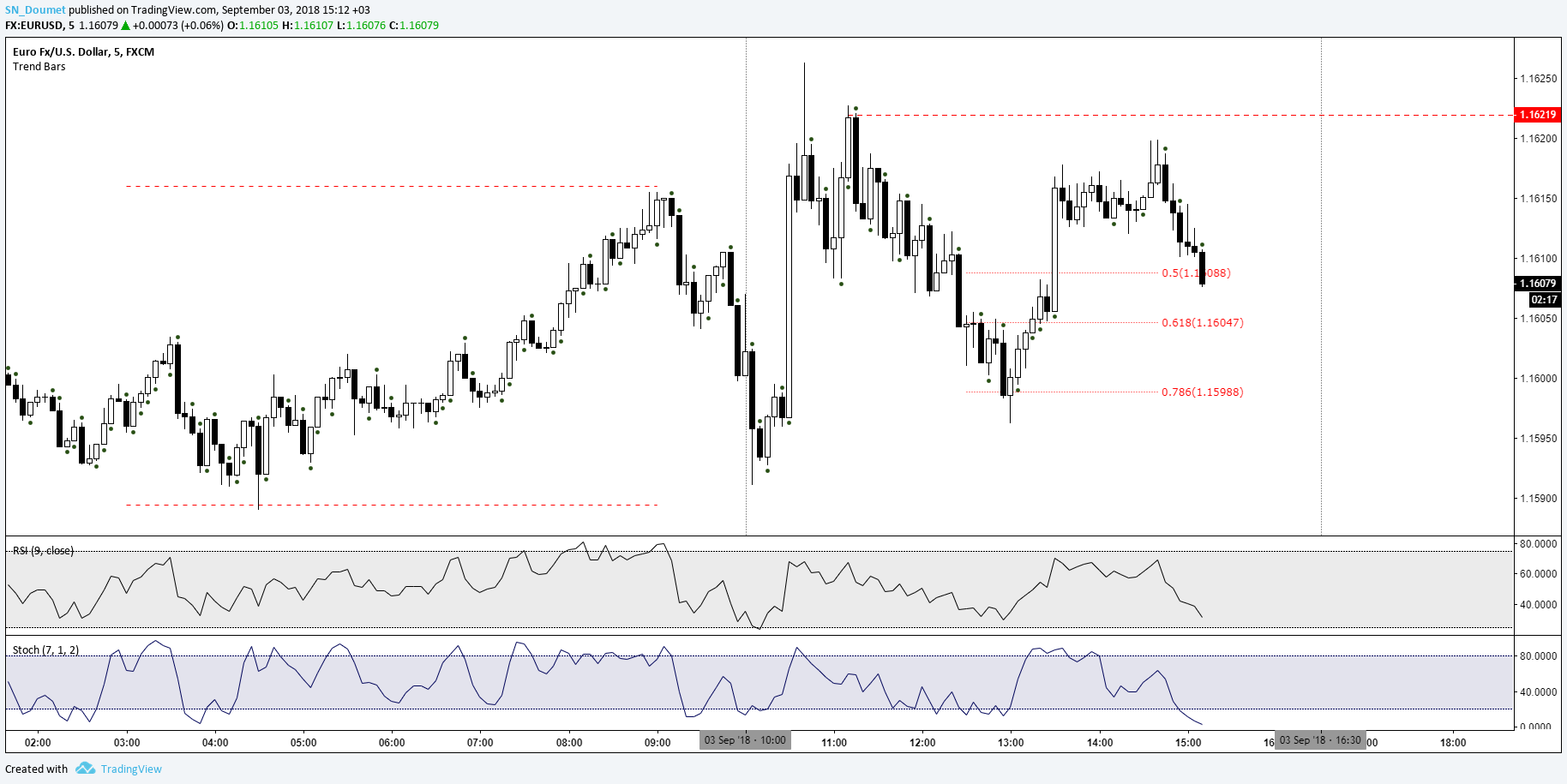Screen dimensions: 1567x784
Task: Open the SN_Doumet author profile link
Action: click(35, 10)
